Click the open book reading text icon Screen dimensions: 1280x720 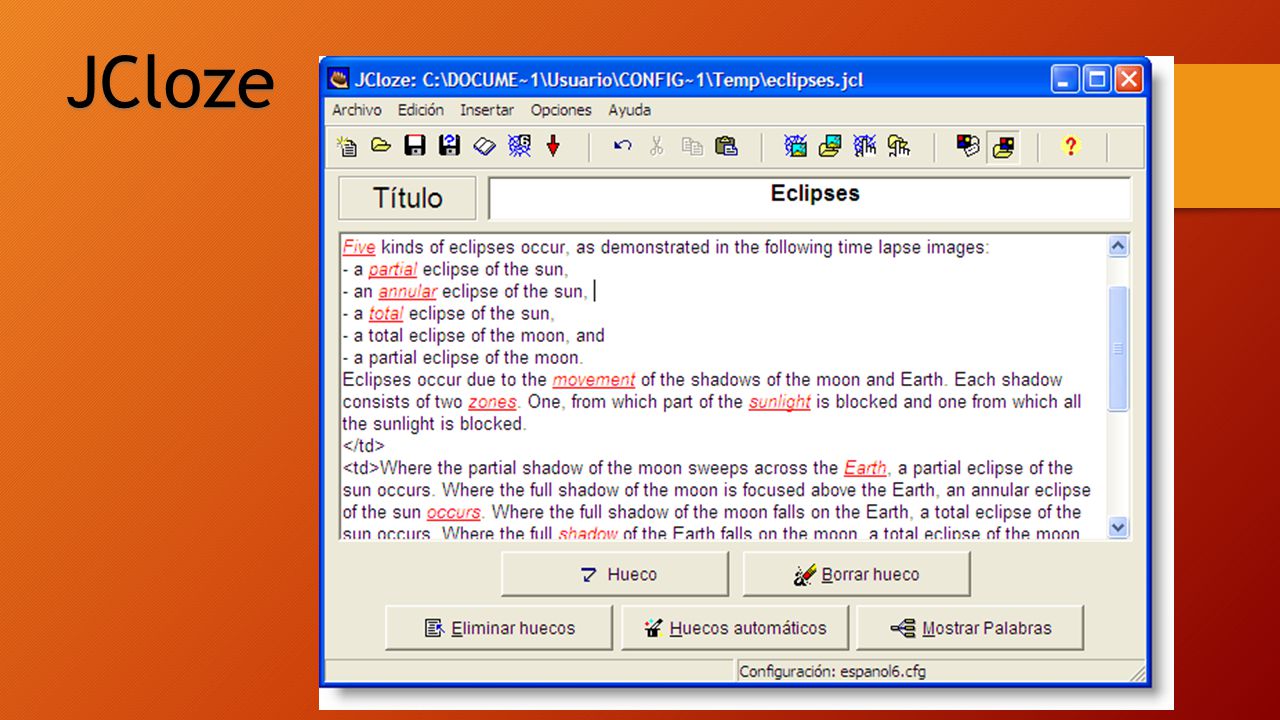click(x=484, y=147)
